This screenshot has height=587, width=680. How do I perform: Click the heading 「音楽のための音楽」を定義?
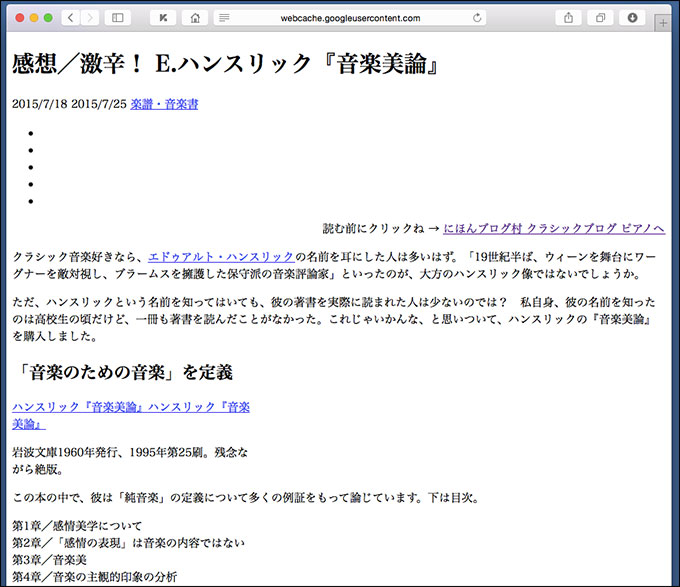pyautogui.click(x=123, y=372)
